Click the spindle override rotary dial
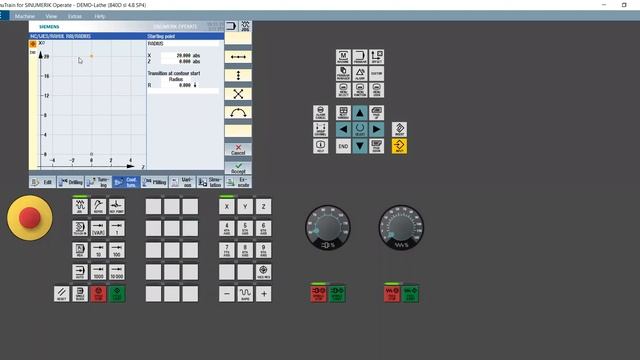640x360 pixels. (x=328, y=227)
